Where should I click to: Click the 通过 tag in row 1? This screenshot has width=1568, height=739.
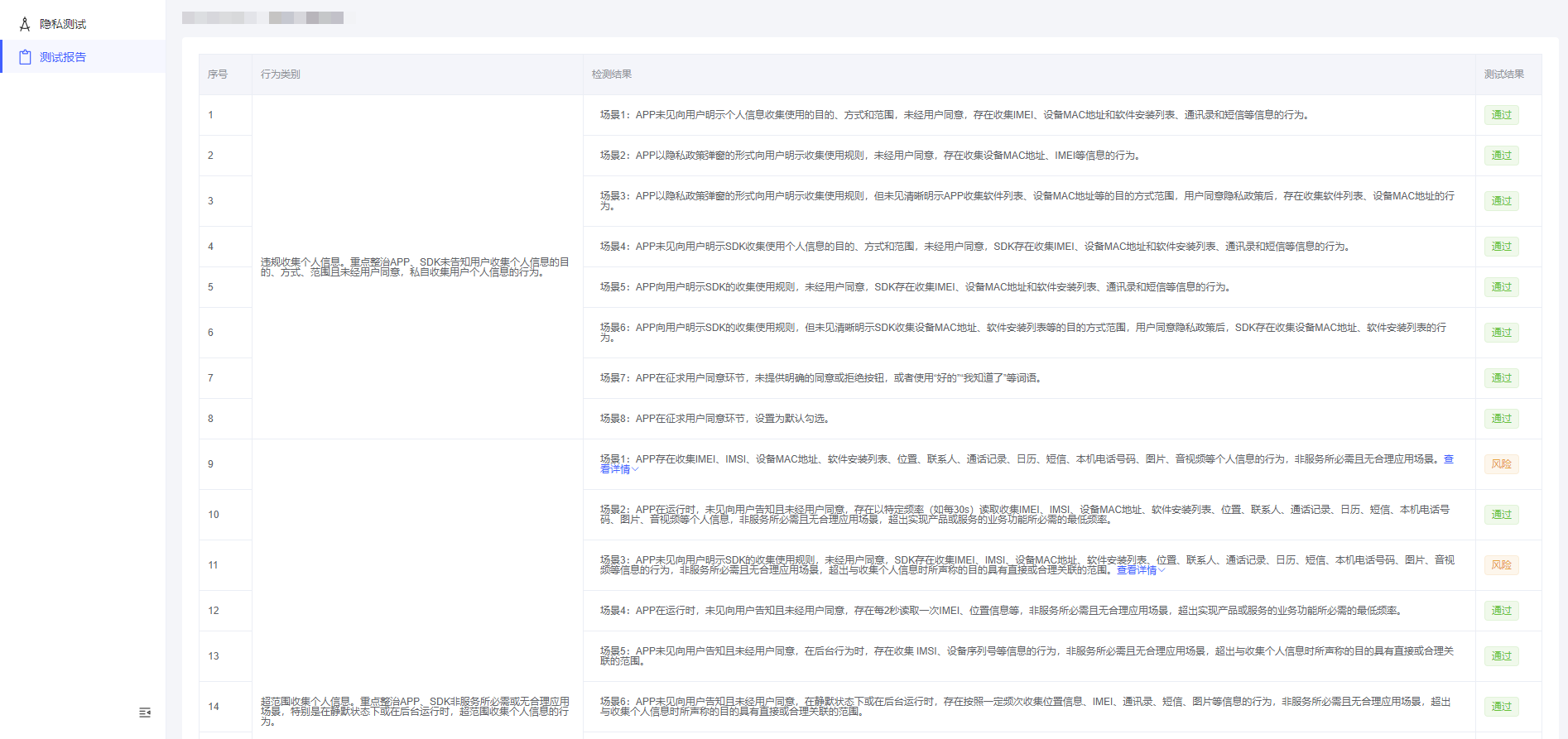[1501, 115]
